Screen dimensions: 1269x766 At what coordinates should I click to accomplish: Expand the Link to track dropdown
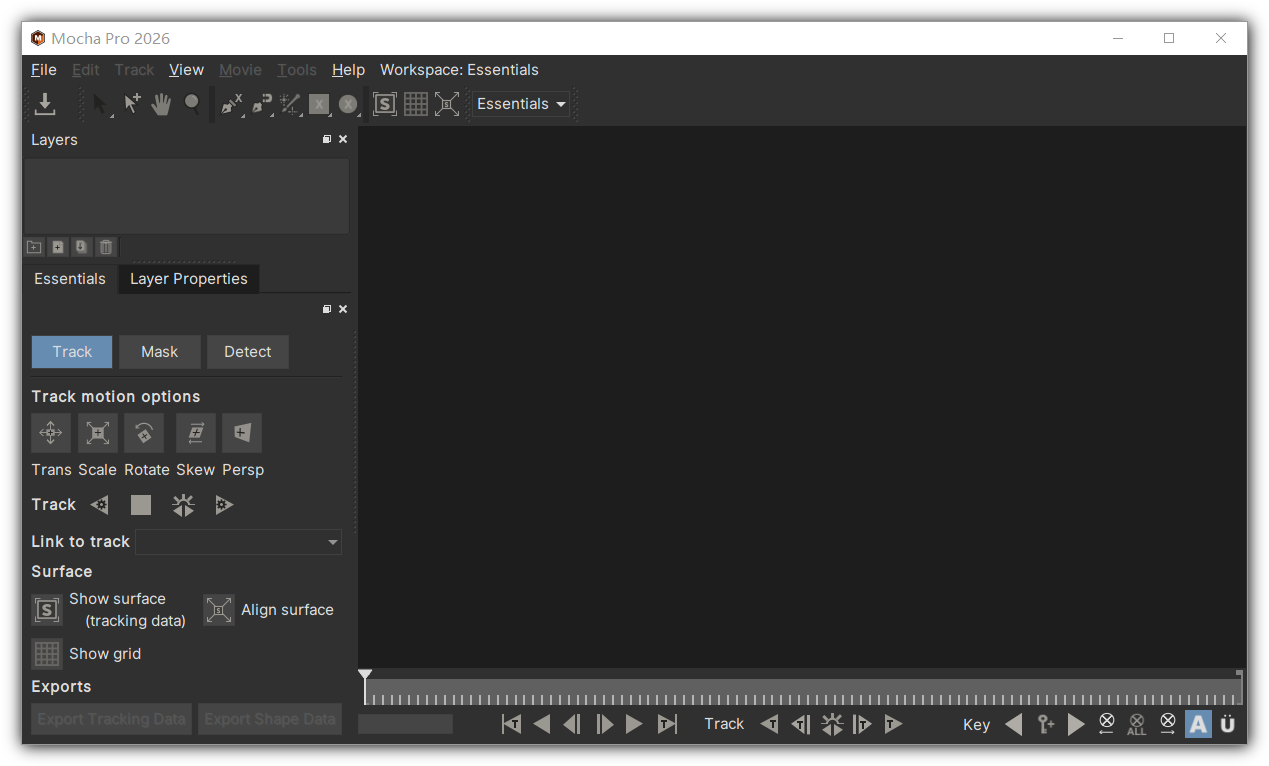[x=238, y=542]
